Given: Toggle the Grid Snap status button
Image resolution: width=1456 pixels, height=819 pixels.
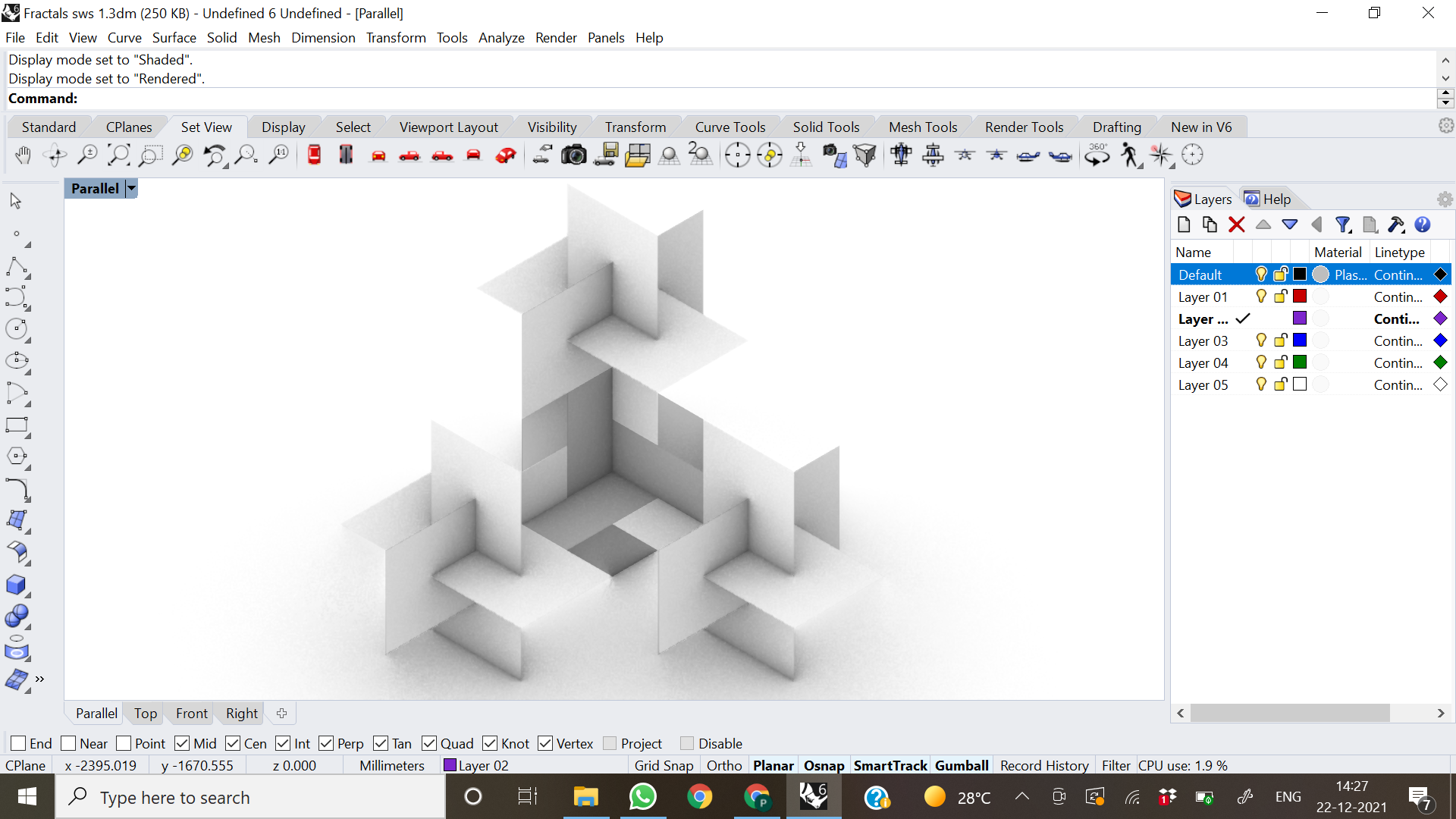Looking at the screenshot, I should (x=664, y=765).
